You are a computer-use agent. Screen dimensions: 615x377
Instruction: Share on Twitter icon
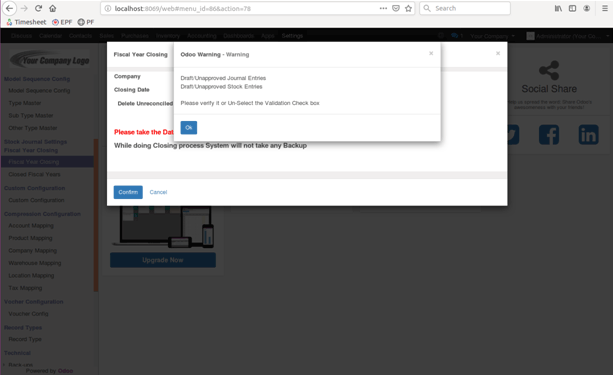point(513,135)
